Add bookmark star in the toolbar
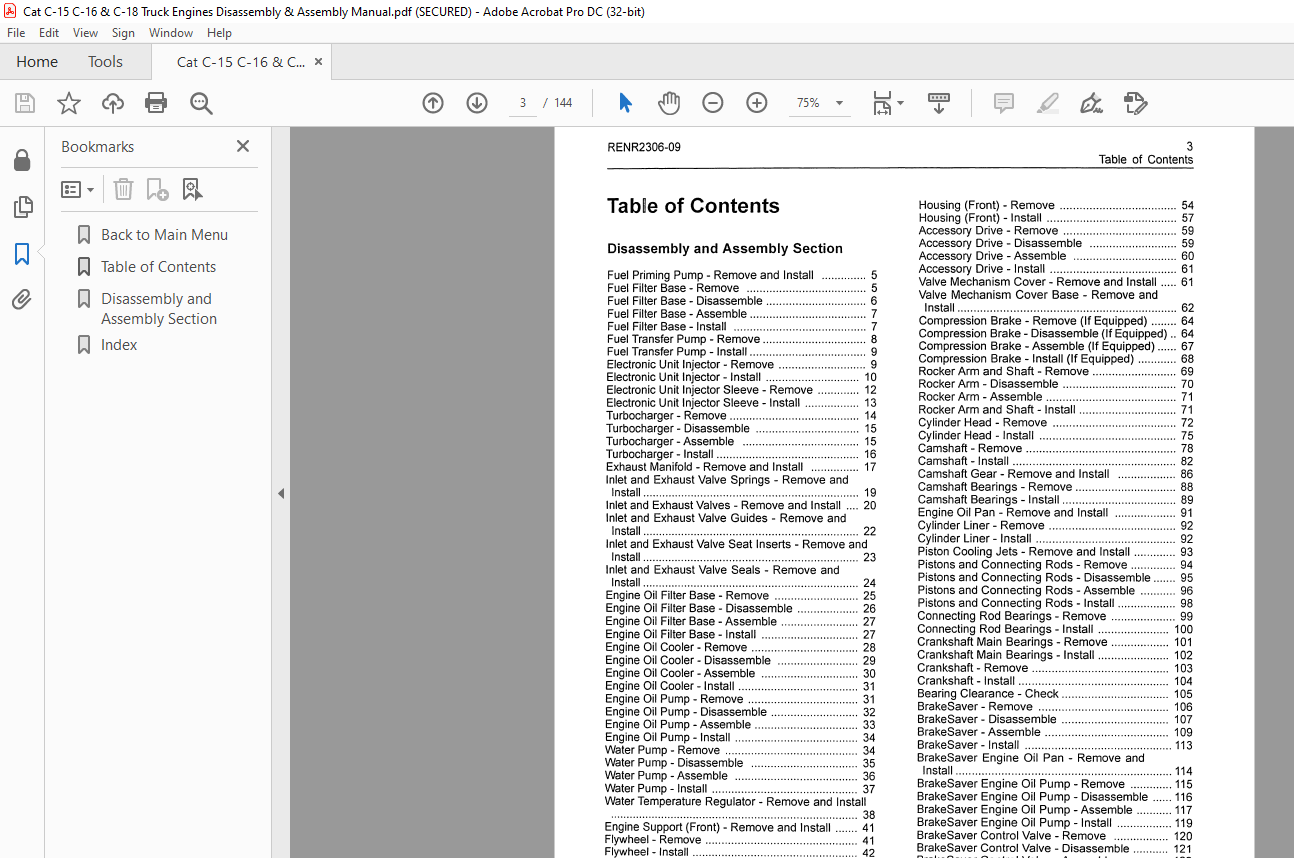 click(x=69, y=103)
